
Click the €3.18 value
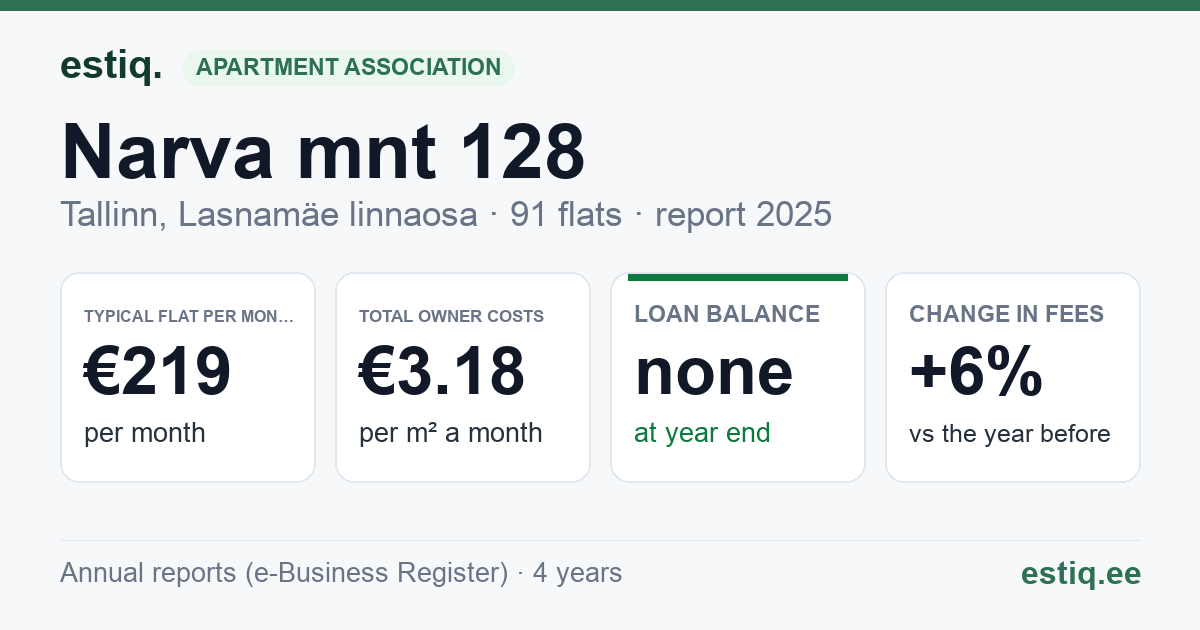(x=442, y=371)
